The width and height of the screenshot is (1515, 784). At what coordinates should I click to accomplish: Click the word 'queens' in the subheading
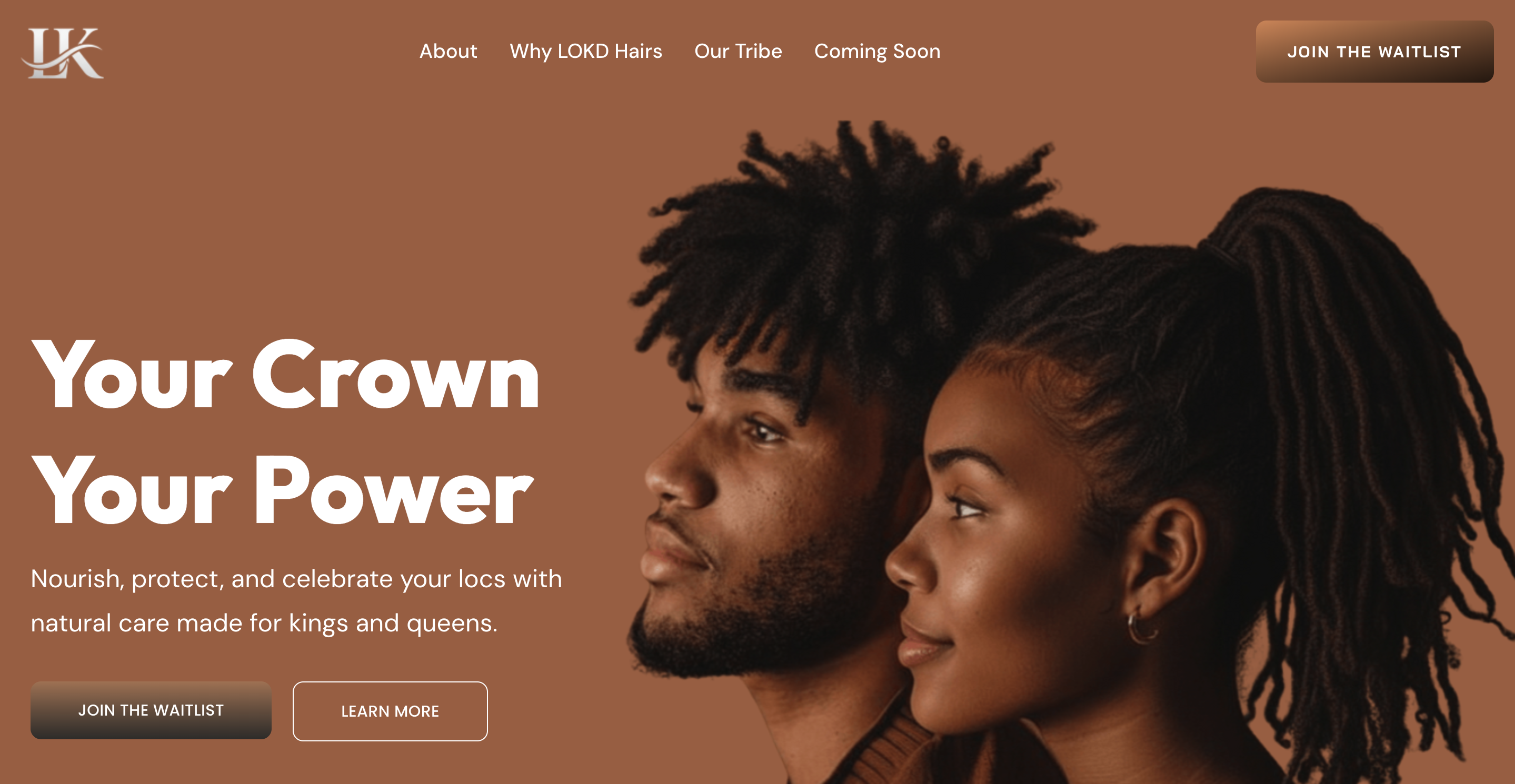452,623
